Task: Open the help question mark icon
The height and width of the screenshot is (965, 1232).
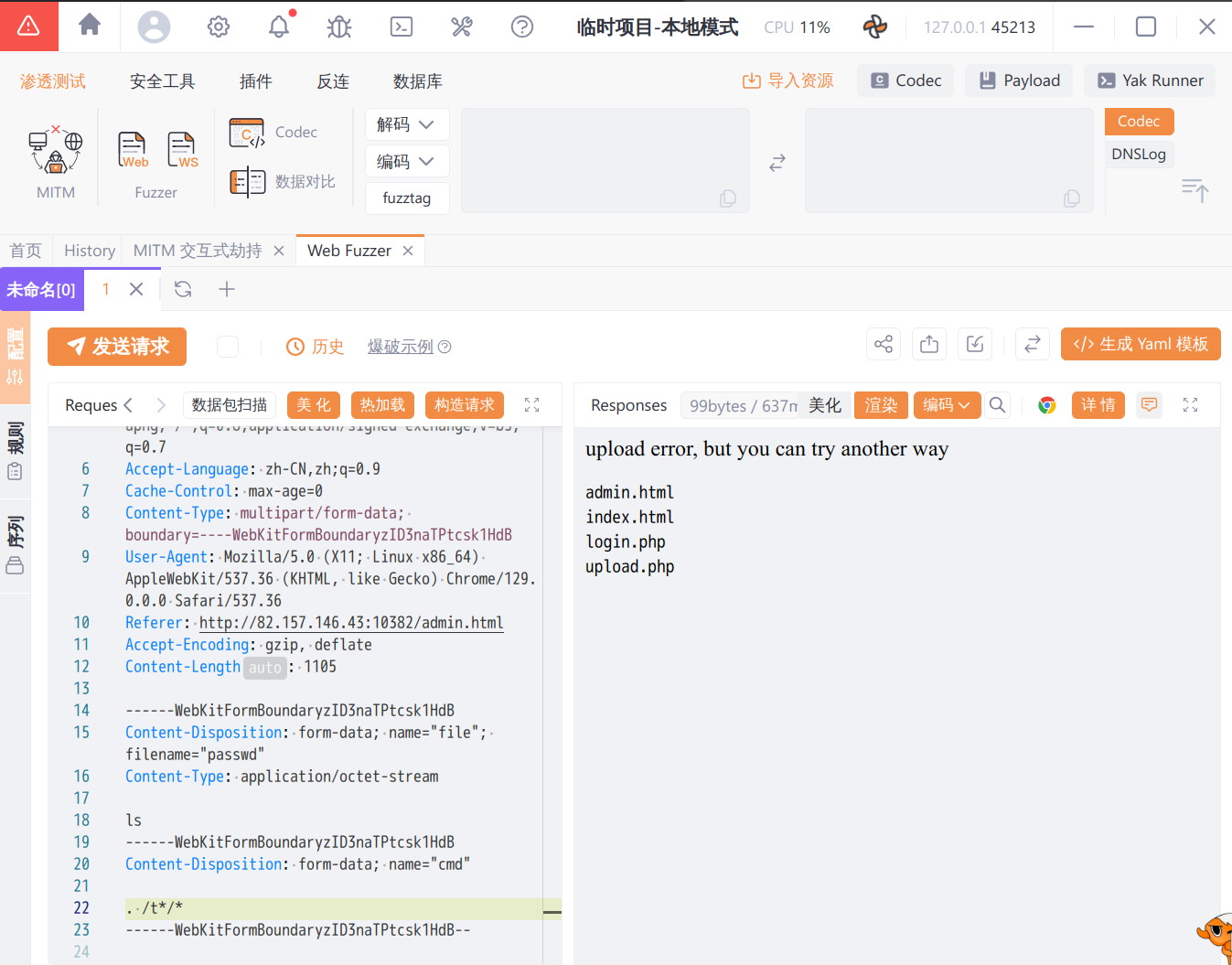Action: coord(522,27)
